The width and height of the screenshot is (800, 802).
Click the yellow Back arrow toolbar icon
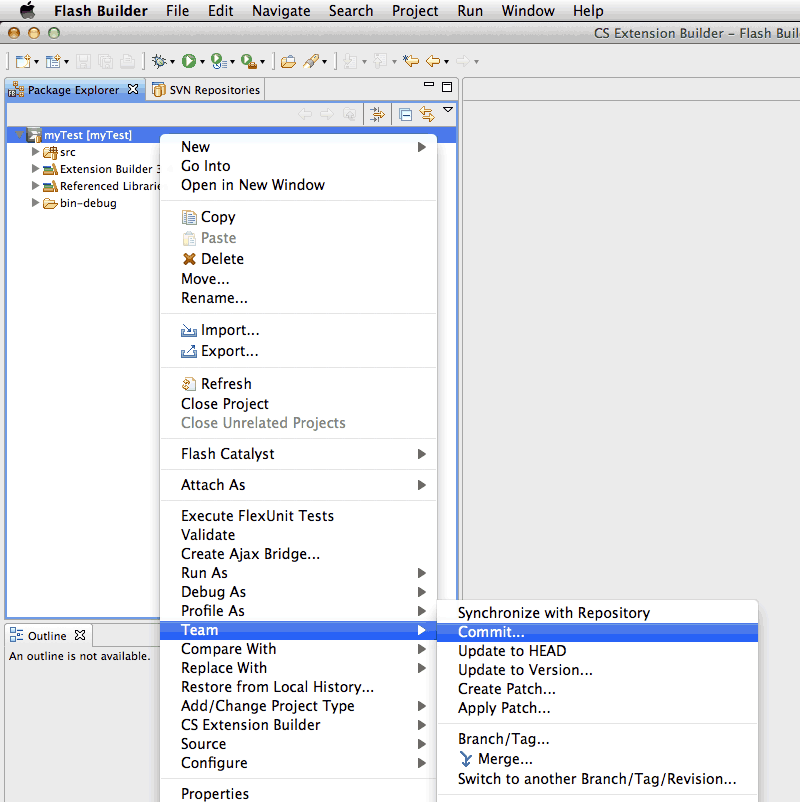coord(433,61)
